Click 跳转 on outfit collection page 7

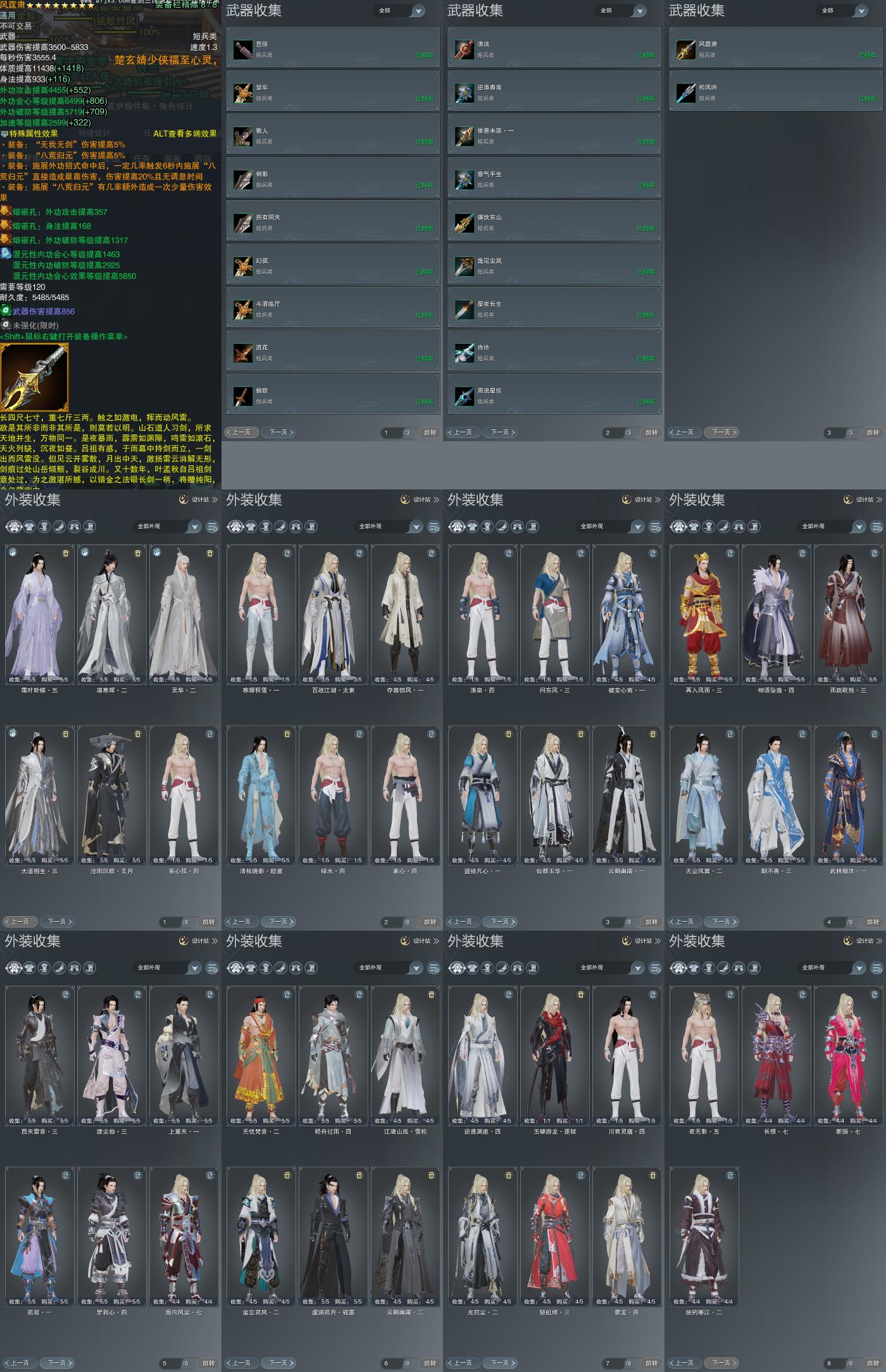pyautogui.click(x=652, y=1363)
